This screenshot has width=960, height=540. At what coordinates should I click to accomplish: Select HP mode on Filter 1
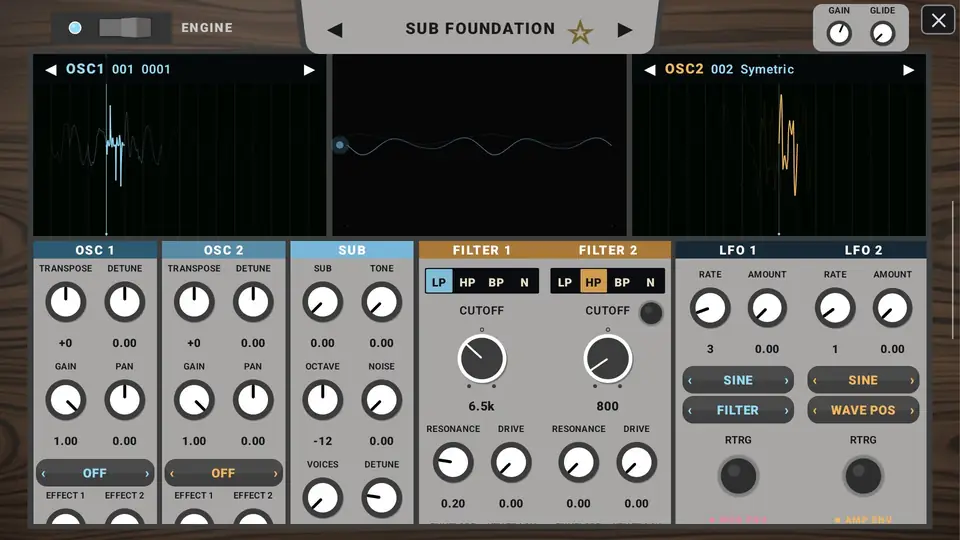point(467,282)
